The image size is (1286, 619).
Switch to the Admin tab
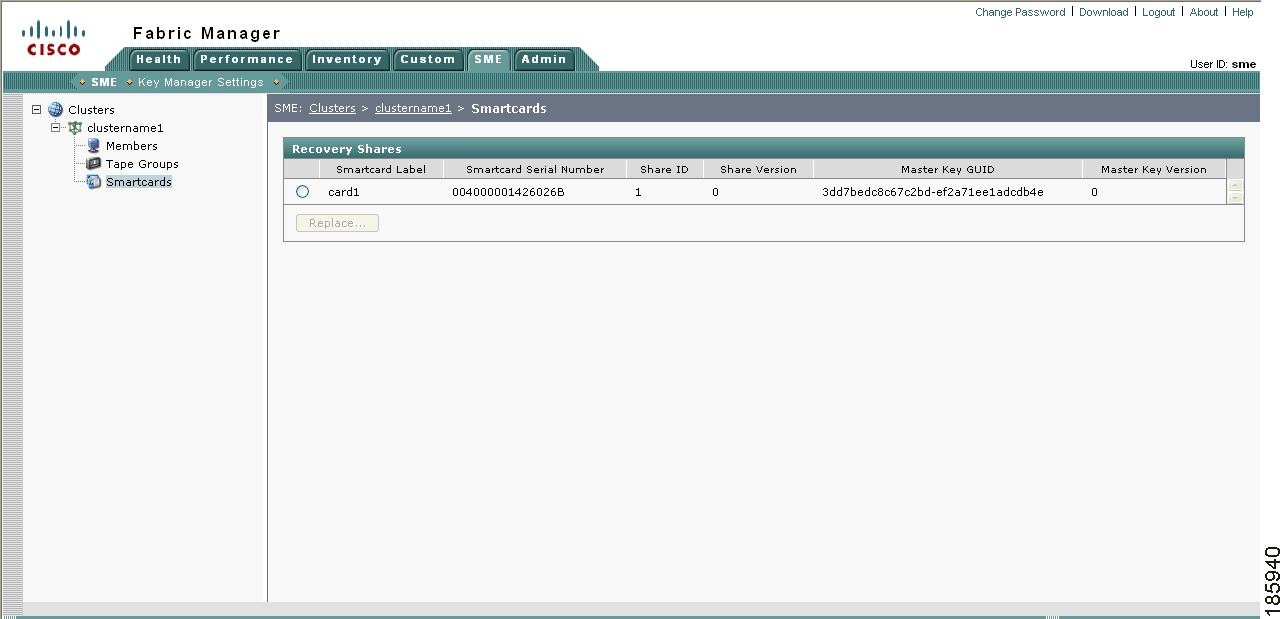pyautogui.click(x=544, y=60)
